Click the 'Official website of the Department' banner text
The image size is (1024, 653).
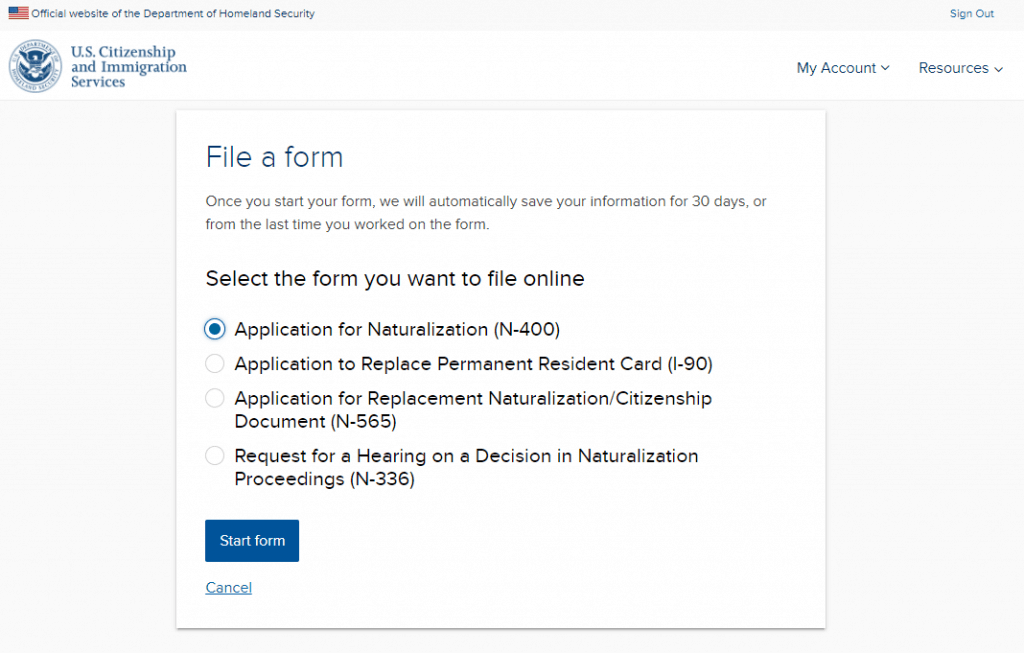(173, 14)
